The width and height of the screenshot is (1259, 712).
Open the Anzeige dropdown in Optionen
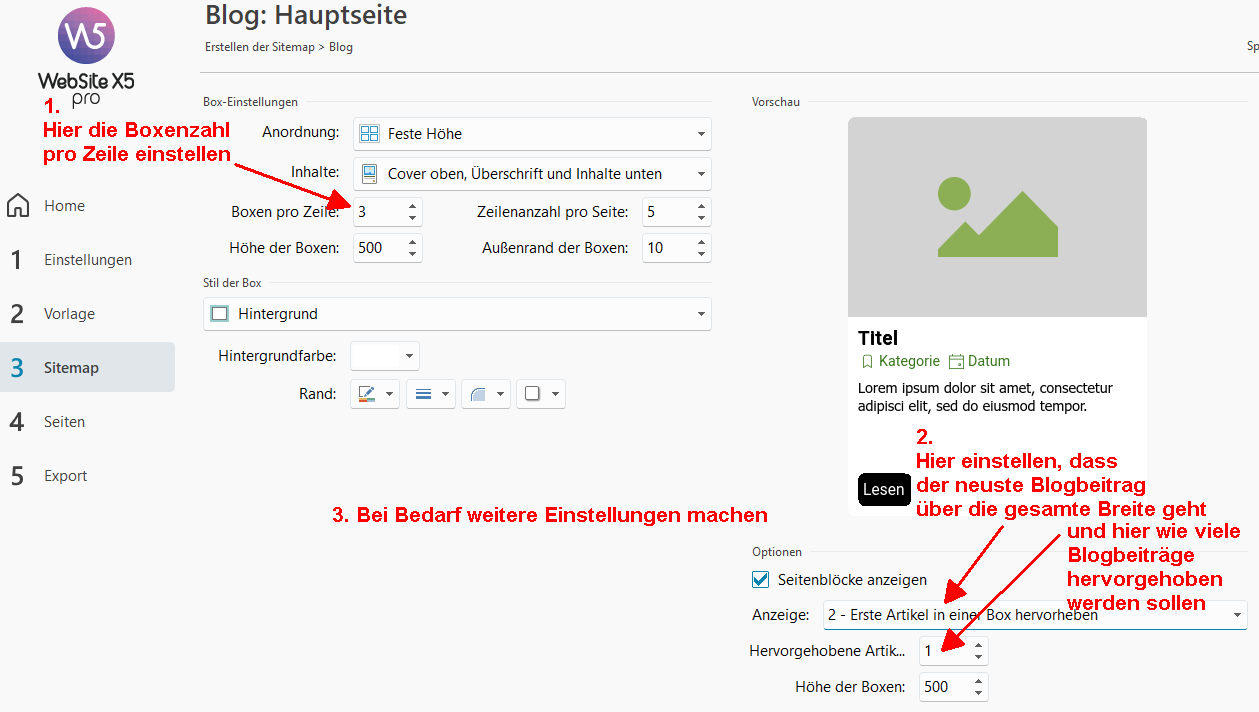pos(1034,615)
